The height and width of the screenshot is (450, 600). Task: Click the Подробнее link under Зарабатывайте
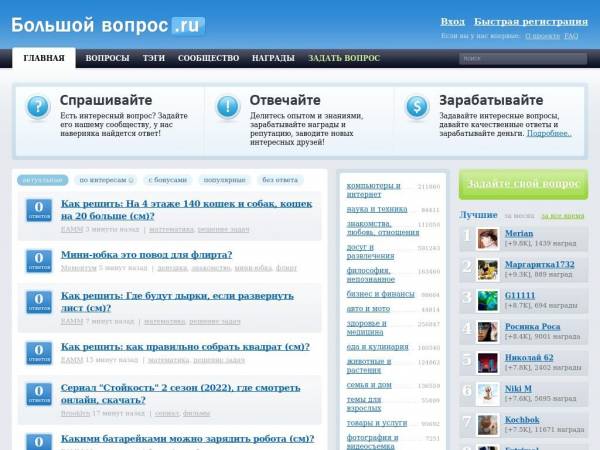pos(549,133)
